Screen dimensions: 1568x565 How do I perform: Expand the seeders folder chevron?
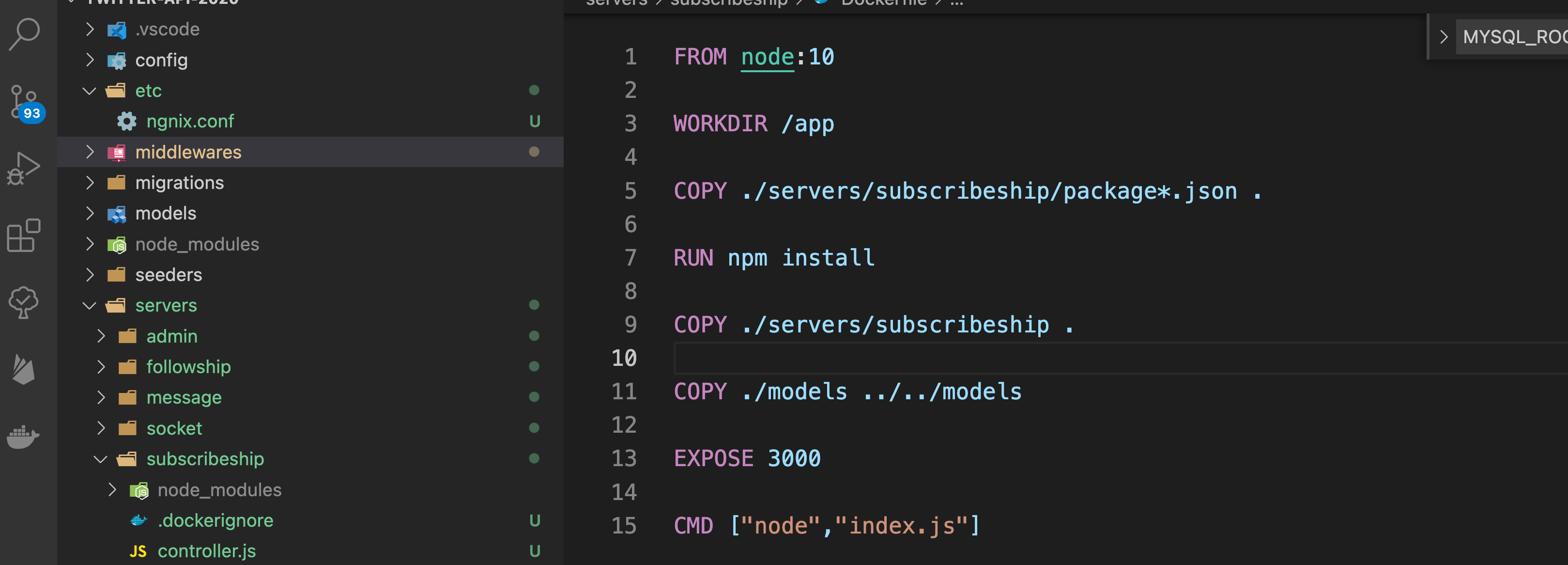pos(90,275)
